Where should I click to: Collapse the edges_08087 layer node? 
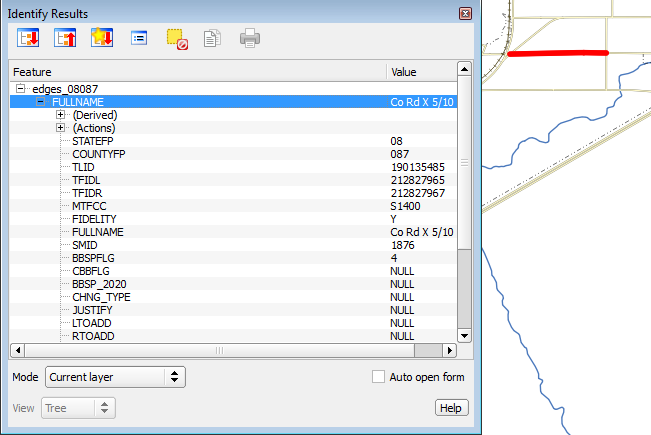pyautogui.click(x=20, y=89)
